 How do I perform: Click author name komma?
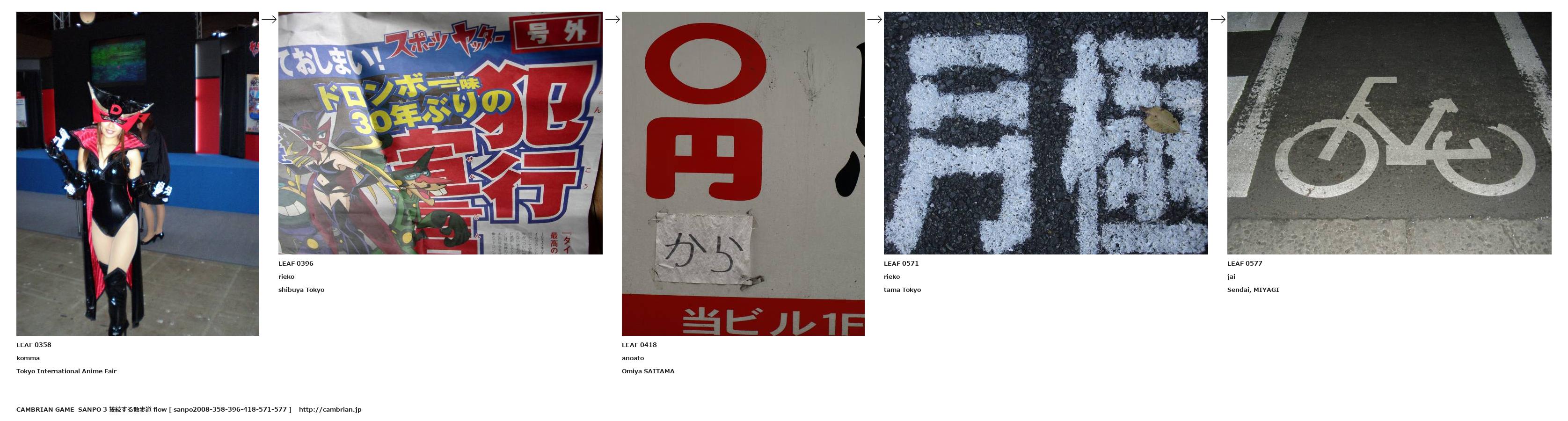point(28,358)
